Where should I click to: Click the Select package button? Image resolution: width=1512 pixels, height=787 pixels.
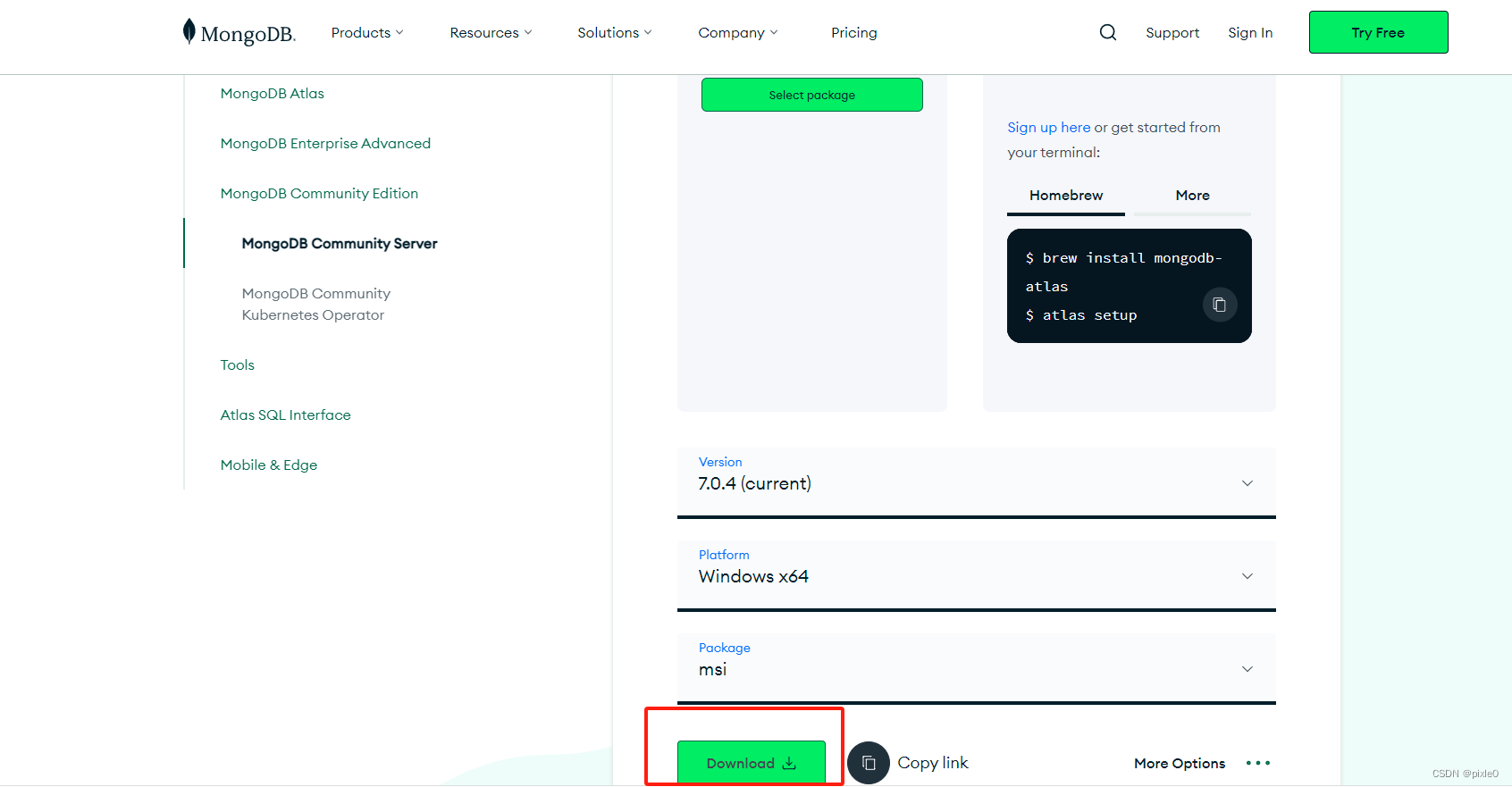point(812,95)
